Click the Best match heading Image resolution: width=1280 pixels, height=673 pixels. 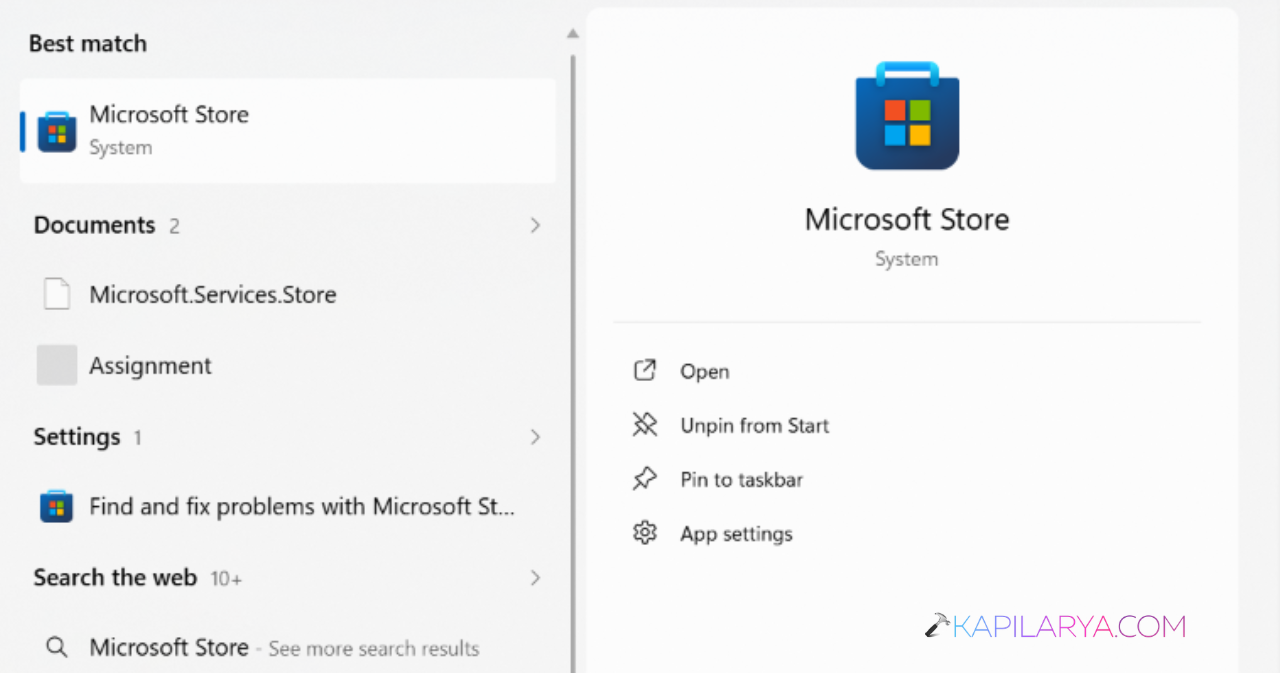[88, 43]
